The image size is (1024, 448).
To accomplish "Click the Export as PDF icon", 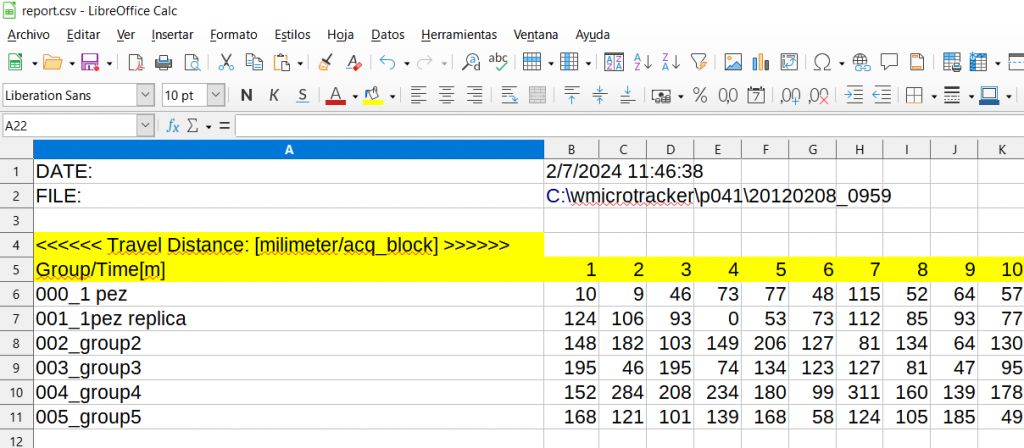I will point(135,63).
